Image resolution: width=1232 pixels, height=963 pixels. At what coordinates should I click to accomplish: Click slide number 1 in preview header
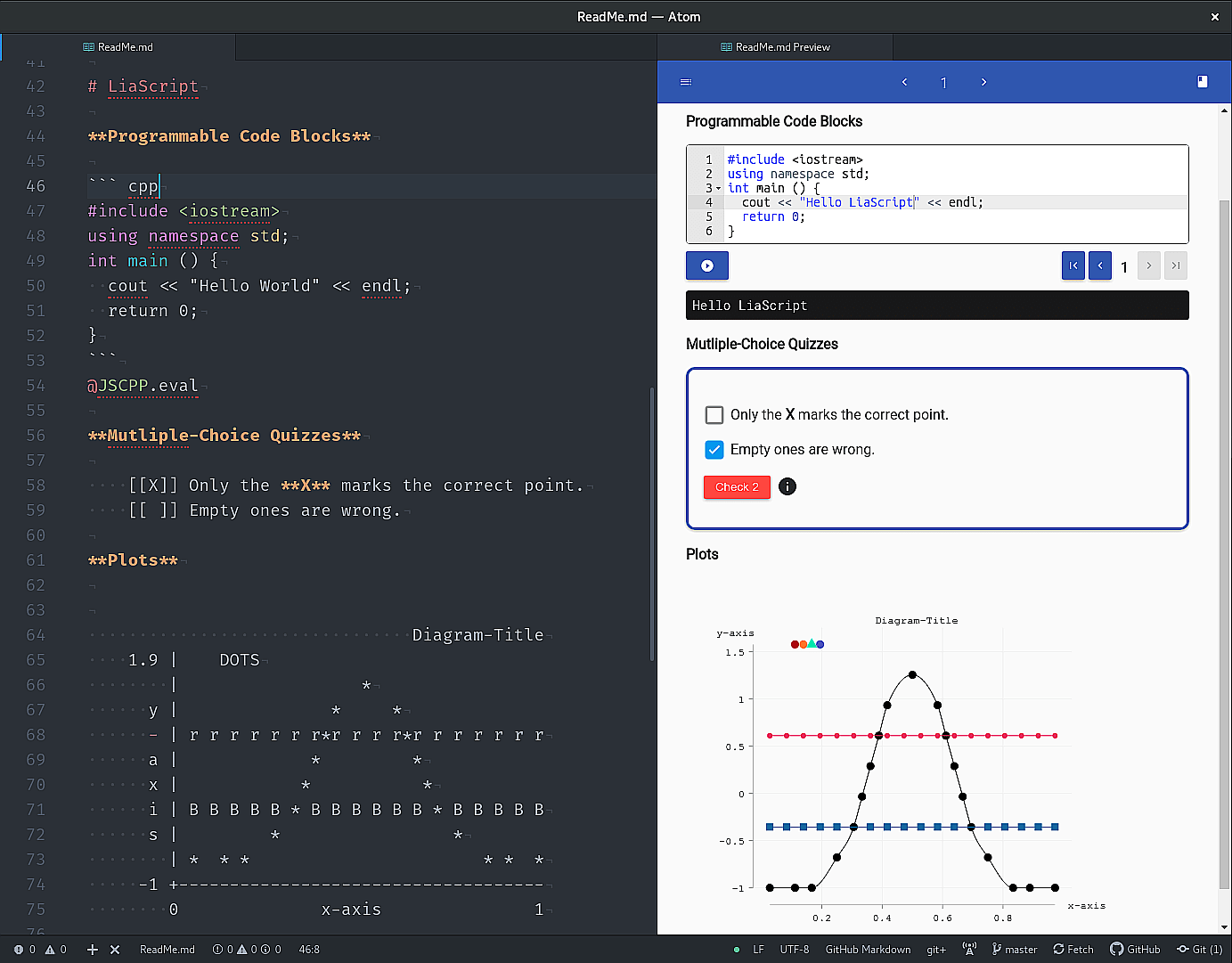pyautogui.click(x=943, y=83)
